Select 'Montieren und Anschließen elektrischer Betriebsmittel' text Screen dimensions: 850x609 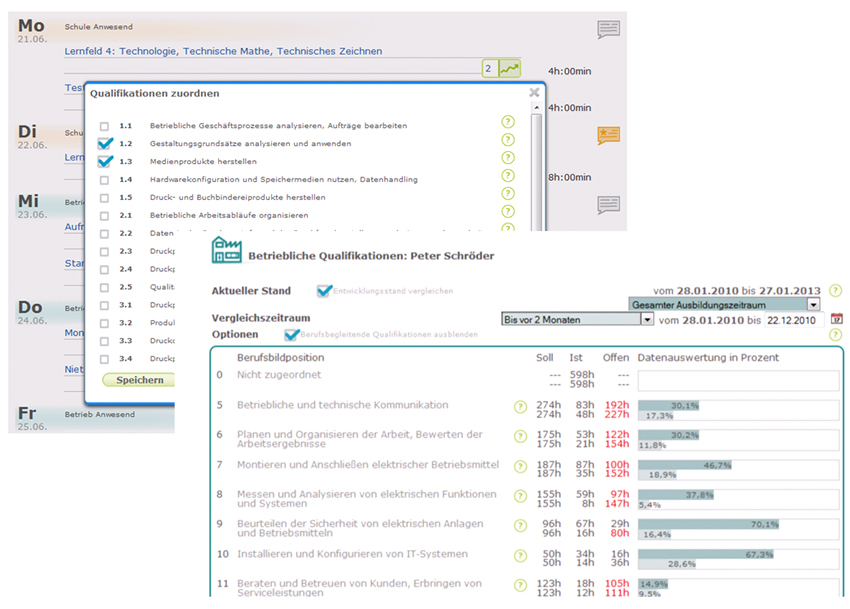point(368,465)
